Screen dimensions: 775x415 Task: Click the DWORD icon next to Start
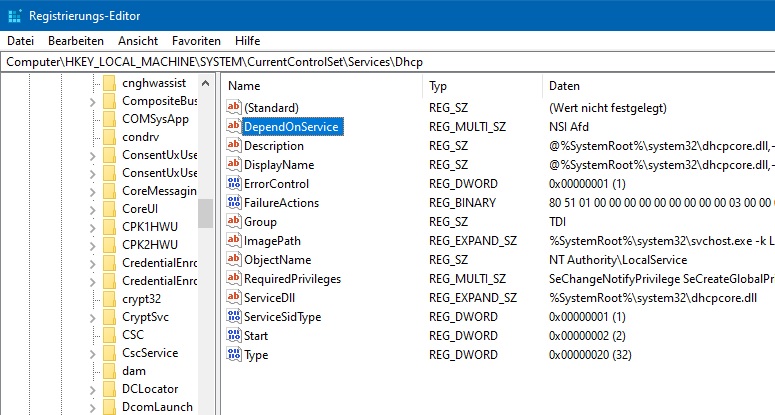click(x=234, y=335)
